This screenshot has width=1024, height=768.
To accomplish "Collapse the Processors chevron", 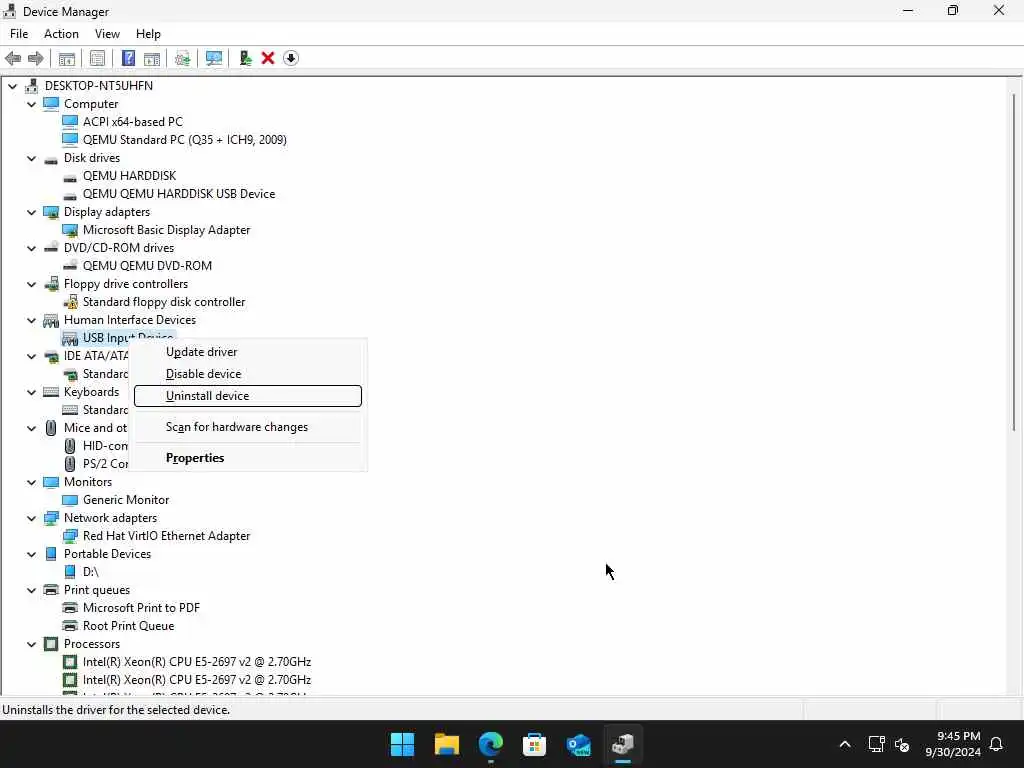I will (x=31, y=644).
